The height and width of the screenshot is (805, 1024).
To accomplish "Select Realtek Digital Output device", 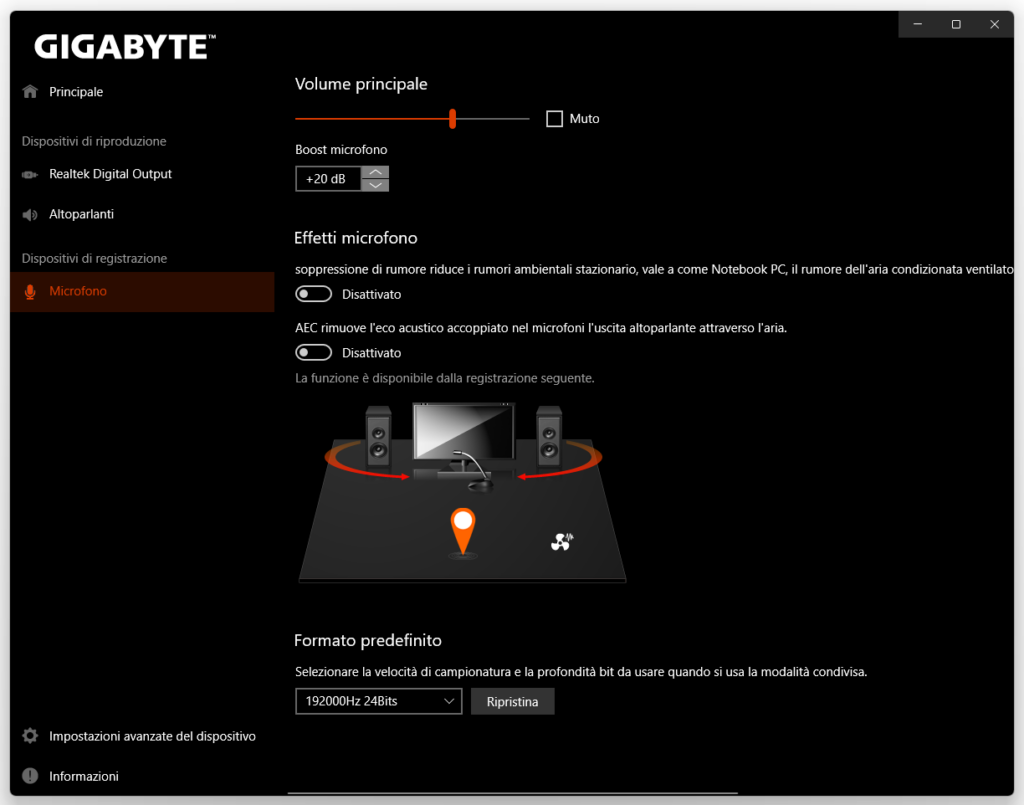I will [x=142, y=174].
